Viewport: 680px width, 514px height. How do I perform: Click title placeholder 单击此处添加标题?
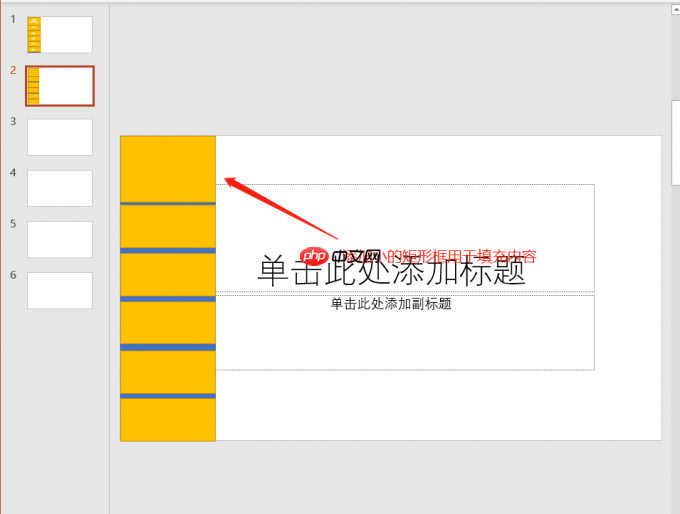[x=405, y=238]
